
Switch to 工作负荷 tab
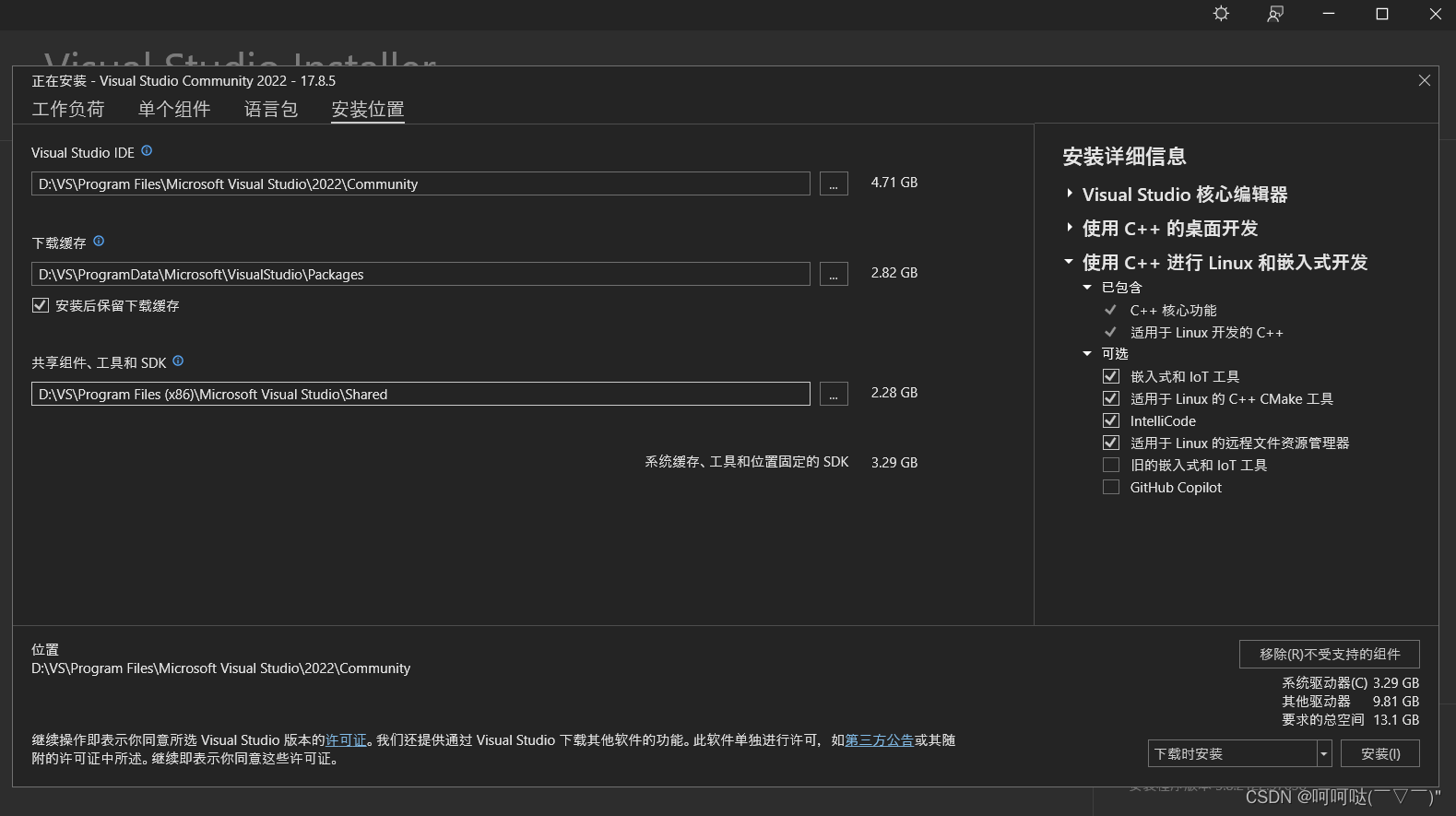pyautogui.click(x=68, y=110)
